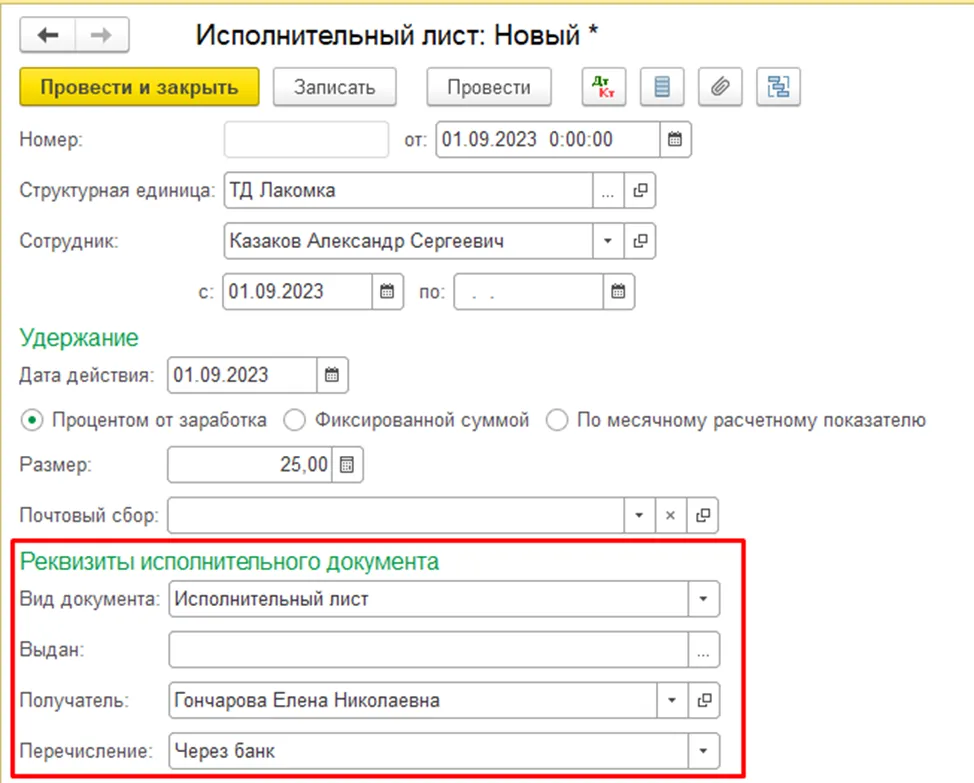Focus the Номер input field
Viewport: 974px width, 783px height.
click(x=306, y=140)
